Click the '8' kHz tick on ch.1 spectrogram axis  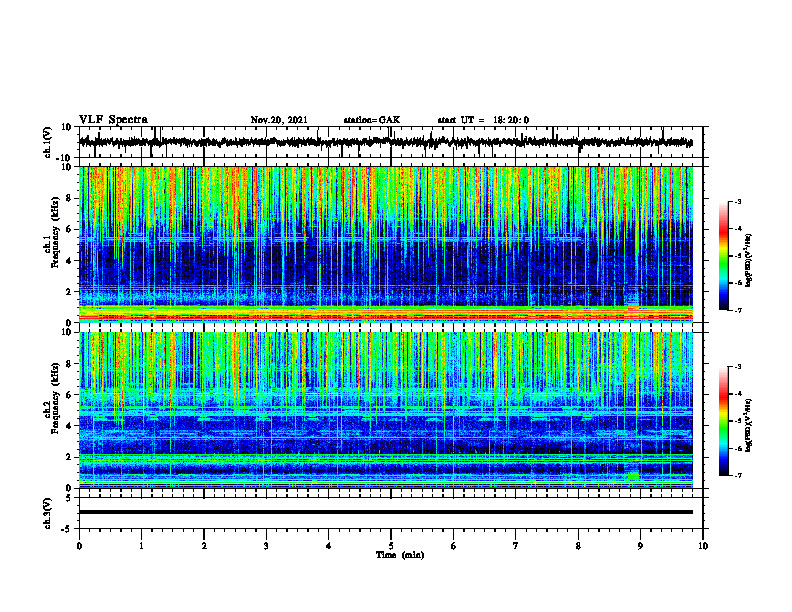click(x=70, y=198)
